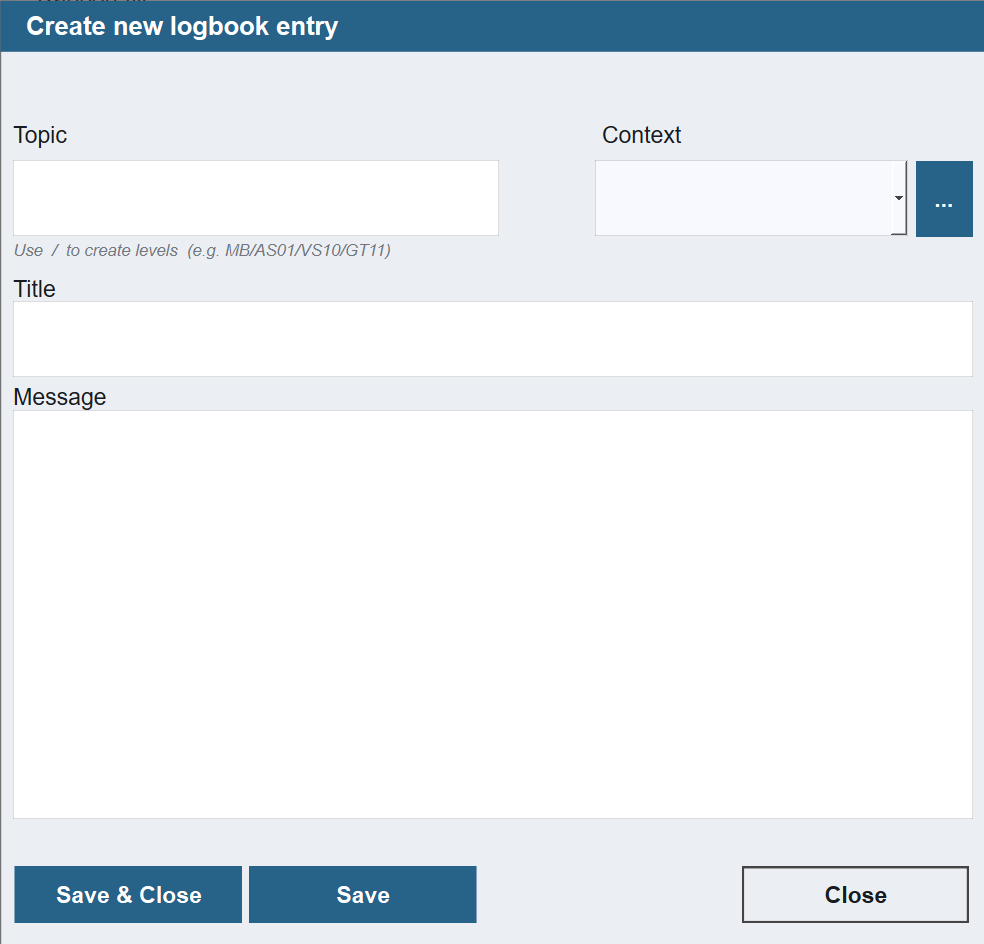This screenshot has width=984, height=944.
Task: Click the Save button
Action: point(363,894)
